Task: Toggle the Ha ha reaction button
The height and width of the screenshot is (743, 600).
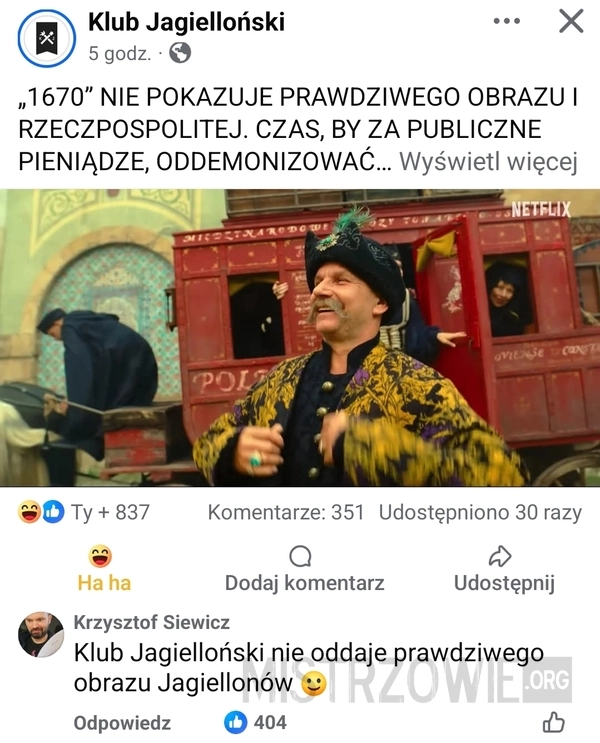Action: click(104, 569)
